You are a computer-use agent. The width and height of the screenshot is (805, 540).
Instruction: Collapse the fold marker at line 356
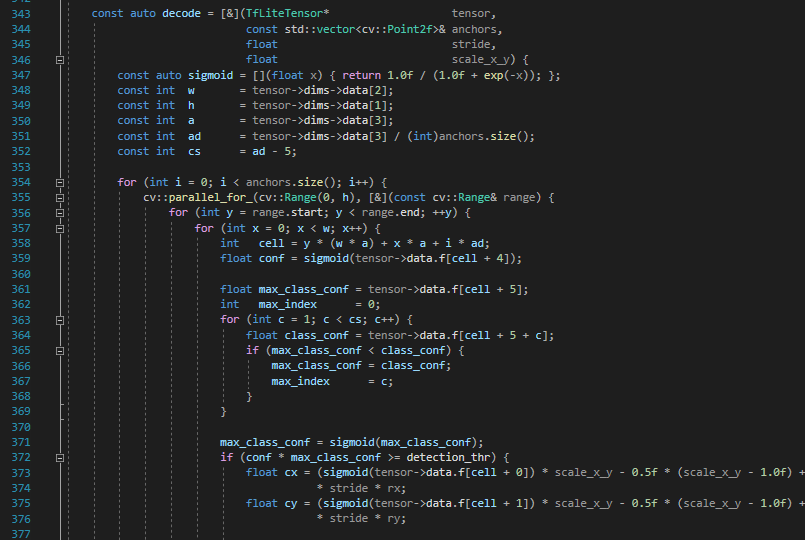(x=60, y=213)
